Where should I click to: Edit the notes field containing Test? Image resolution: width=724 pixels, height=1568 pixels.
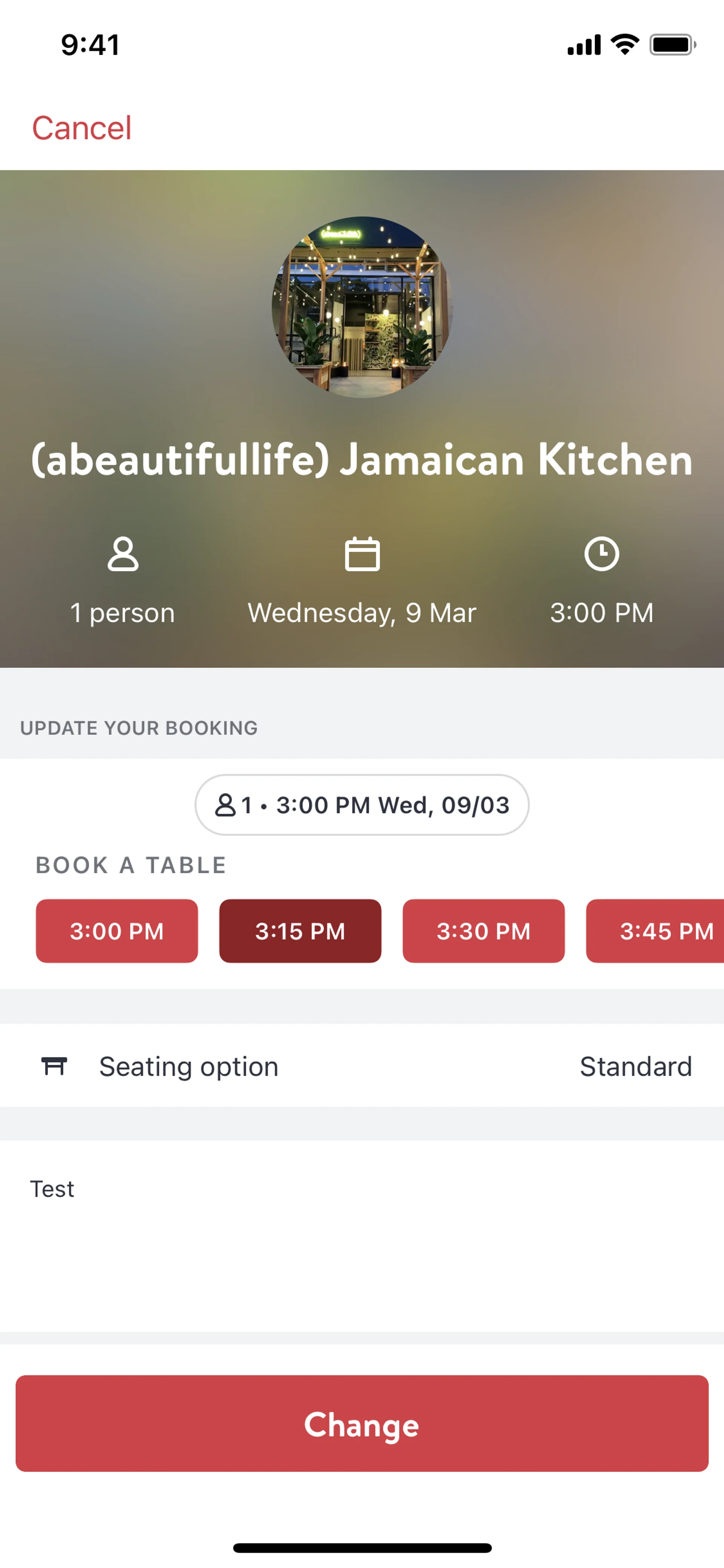(x=362, y=1236)
